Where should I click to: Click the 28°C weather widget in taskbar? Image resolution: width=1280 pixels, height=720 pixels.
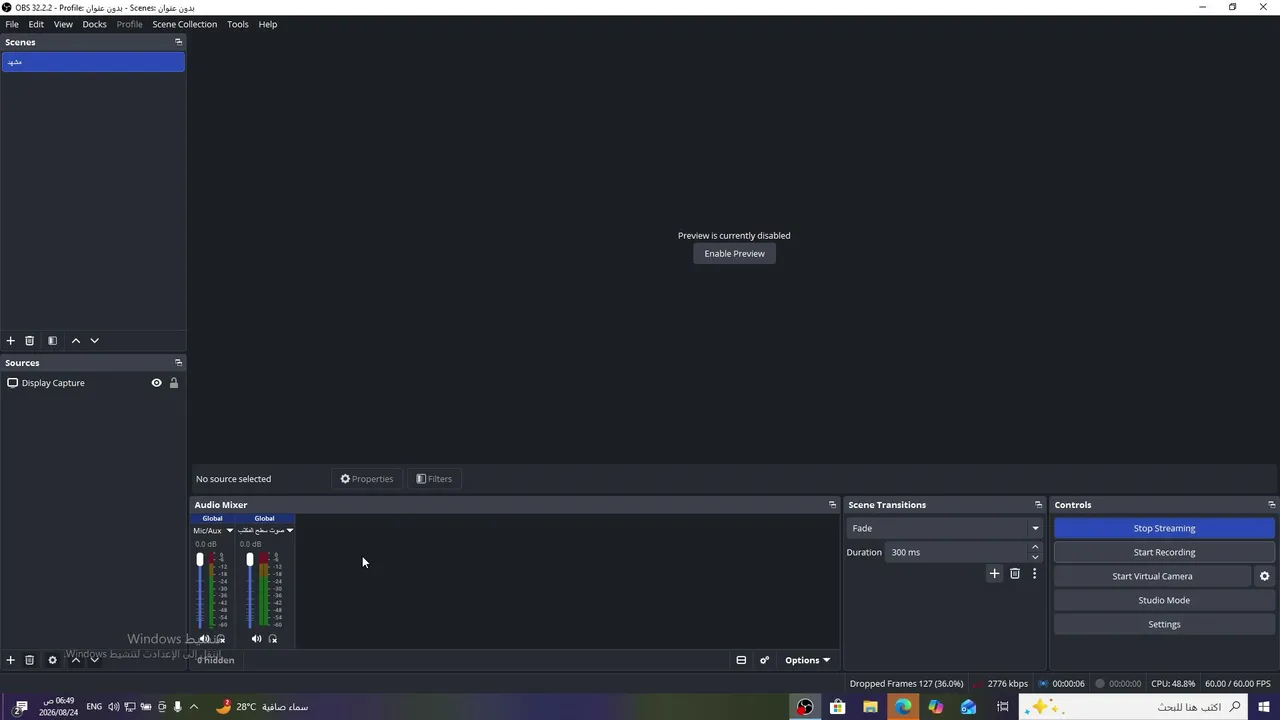[x=262, y=707]
